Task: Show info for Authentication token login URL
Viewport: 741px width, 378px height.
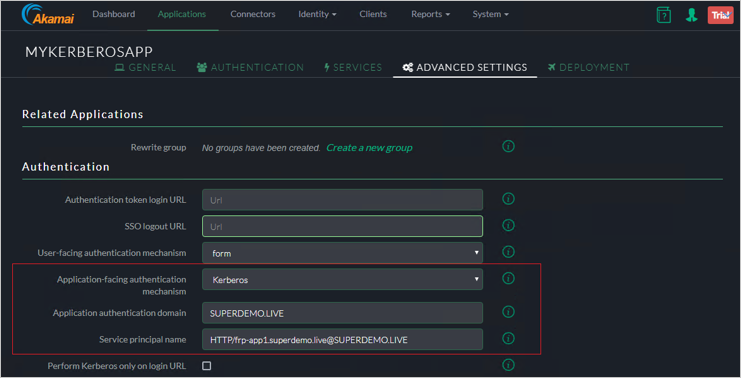Action: coord(508,199)
